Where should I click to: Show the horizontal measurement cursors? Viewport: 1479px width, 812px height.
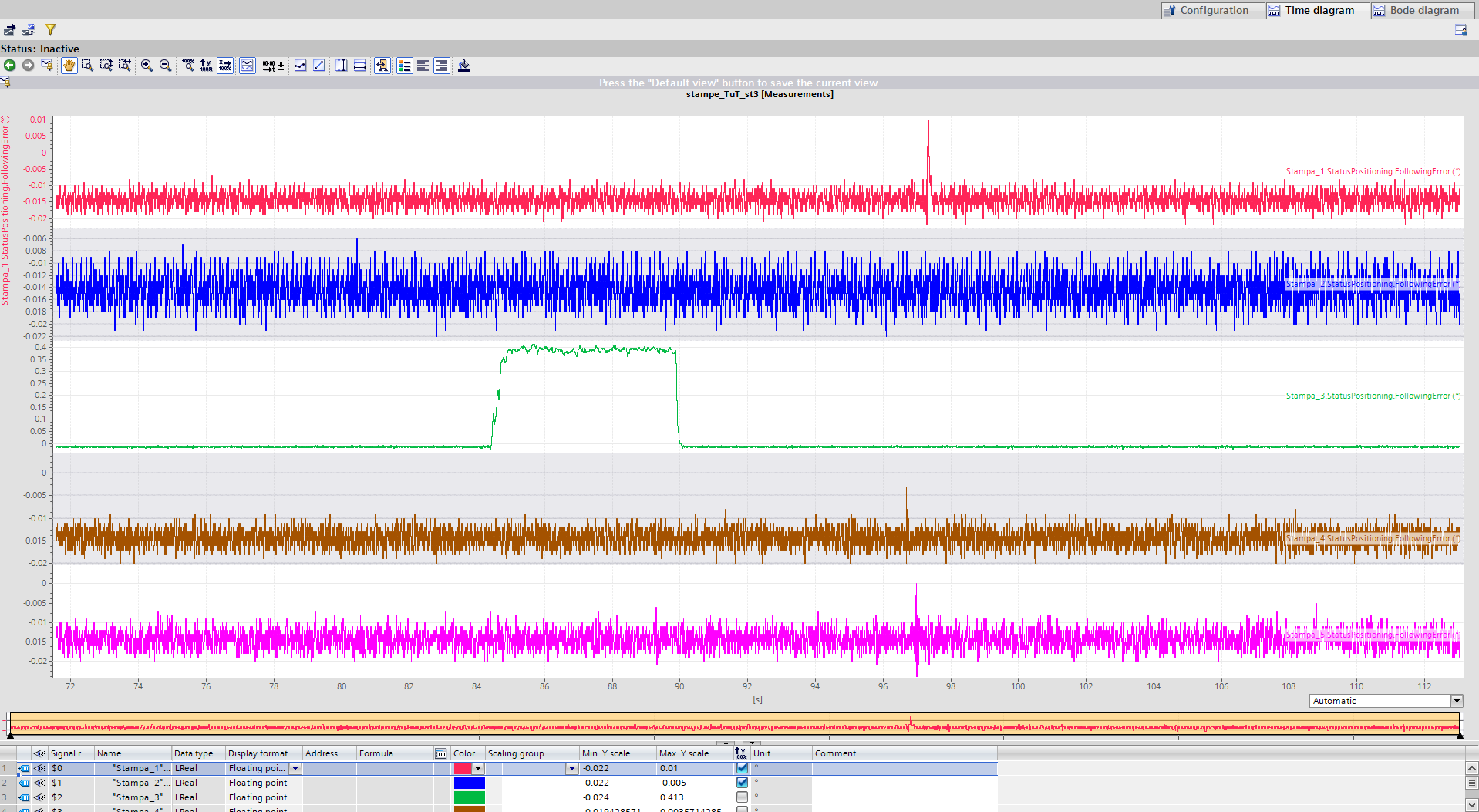(x=359, y=66)
